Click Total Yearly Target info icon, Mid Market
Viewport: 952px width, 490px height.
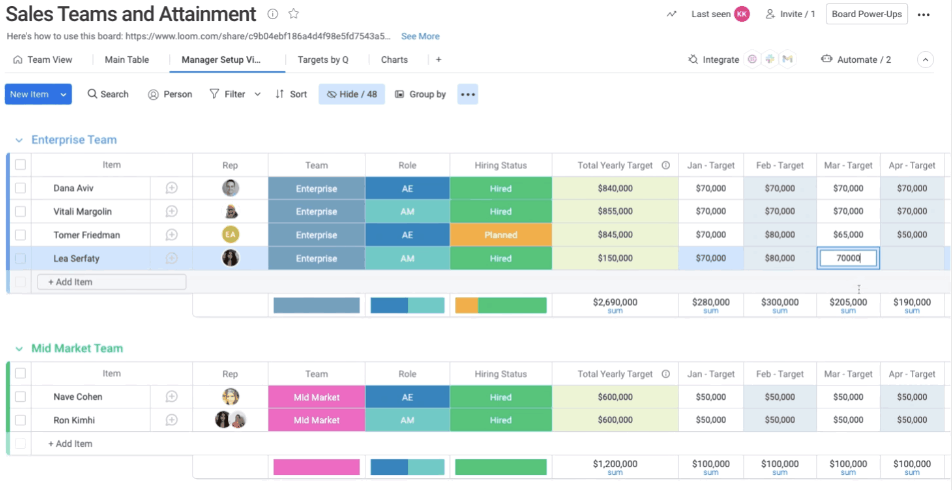coord(665,374)
